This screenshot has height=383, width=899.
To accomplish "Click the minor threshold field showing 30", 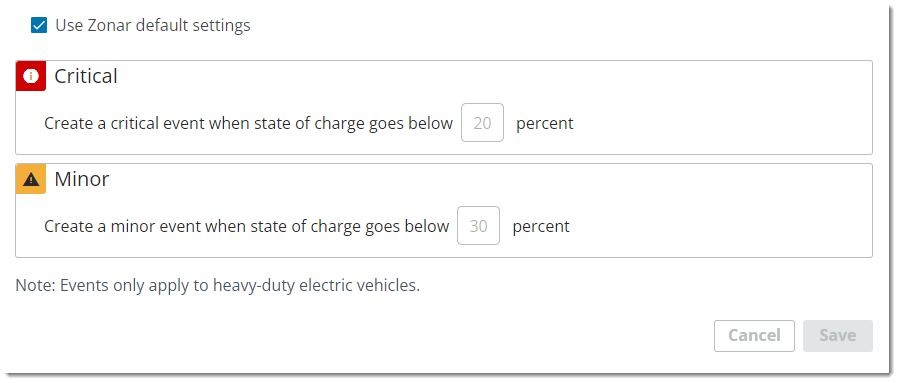I will pyautogui.click(x=478, y=226).
